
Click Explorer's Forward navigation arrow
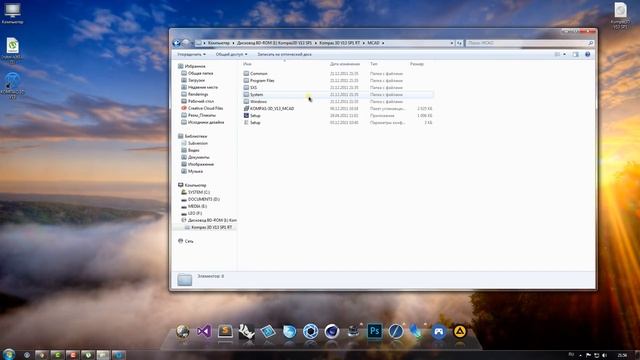click(x=185, y=43)
